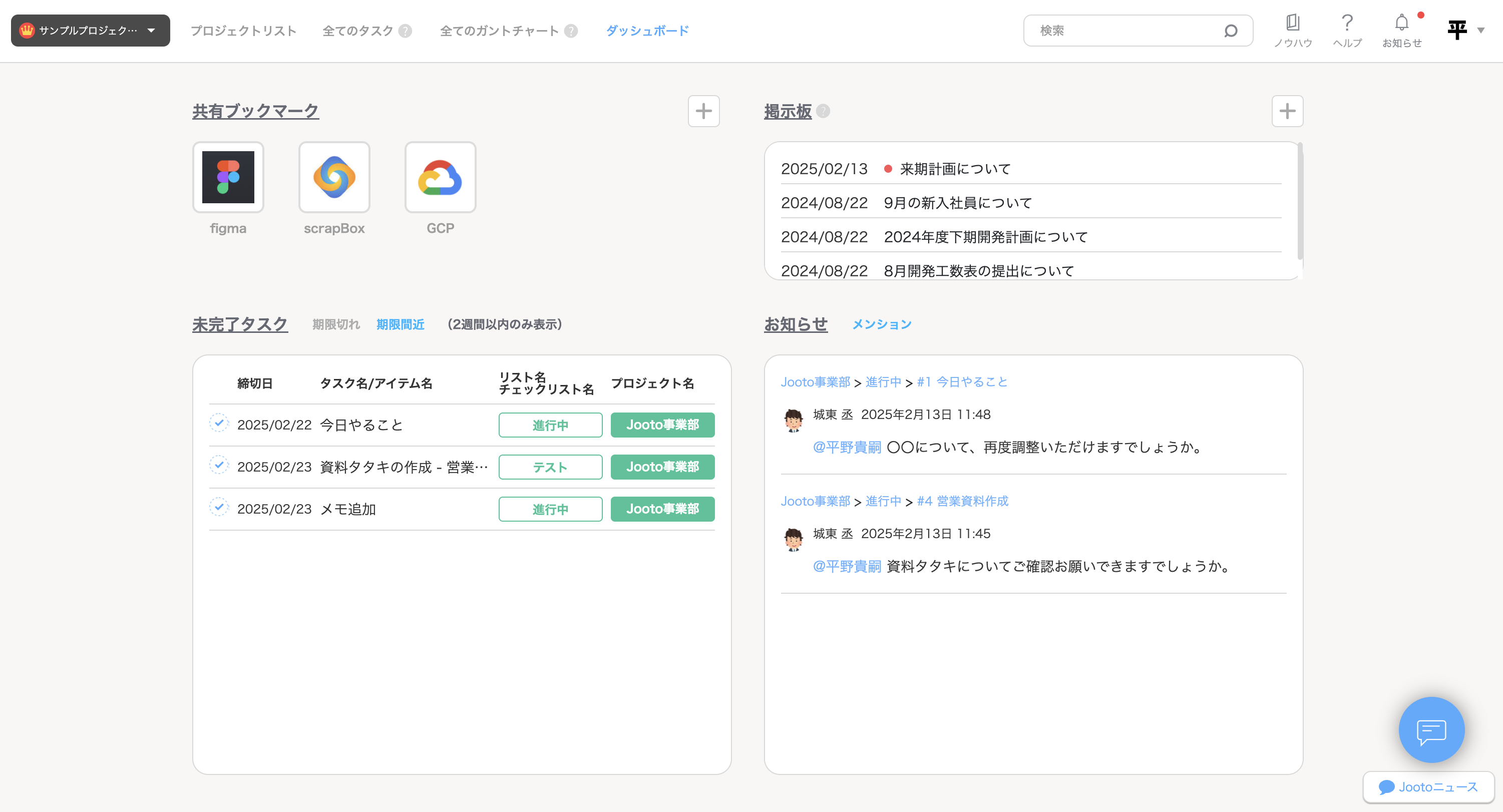Open the blue chat support bubble

click(1431, 729)
